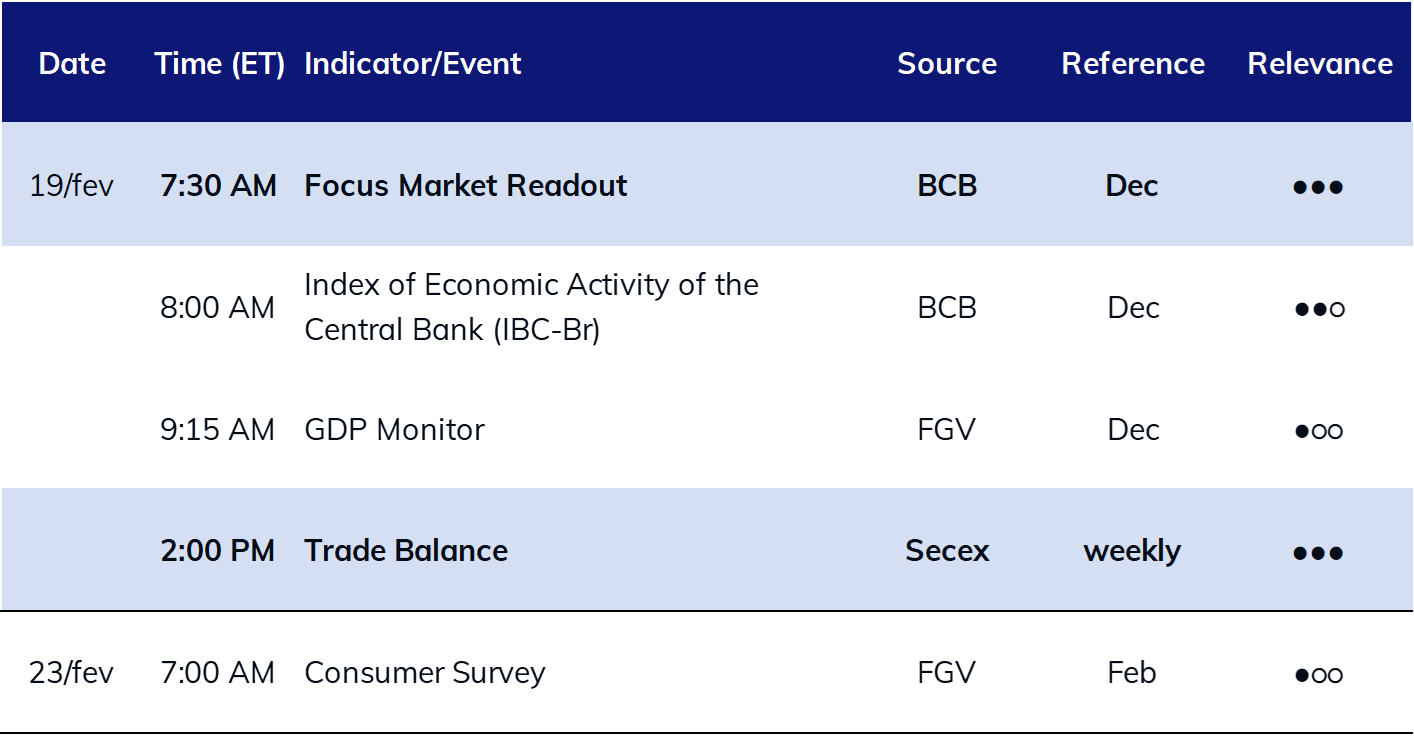Select the Date column header
Viewport: 1414px width, 737px height.
(72, 64)
